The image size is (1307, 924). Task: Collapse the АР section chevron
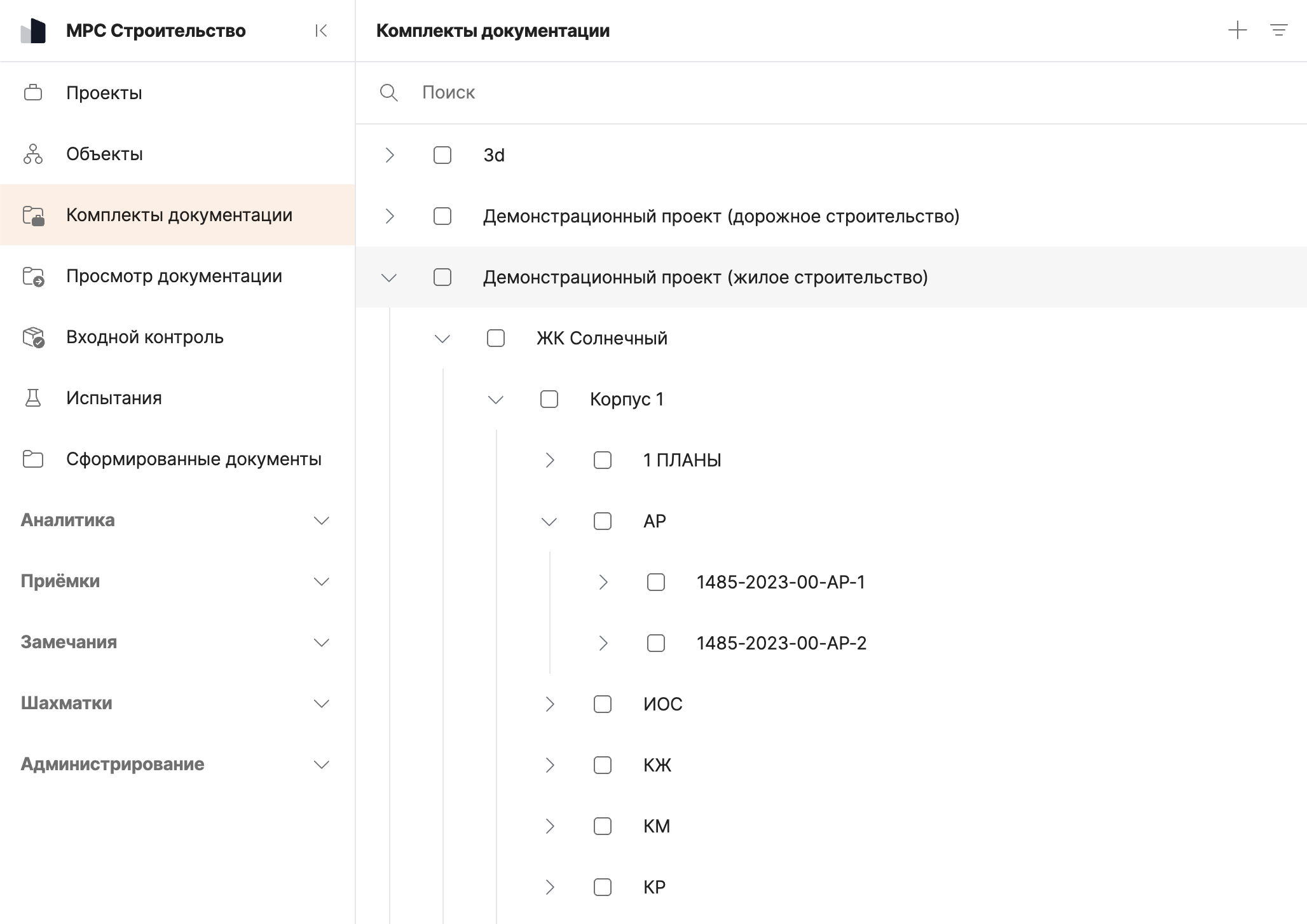coord(549,521)
